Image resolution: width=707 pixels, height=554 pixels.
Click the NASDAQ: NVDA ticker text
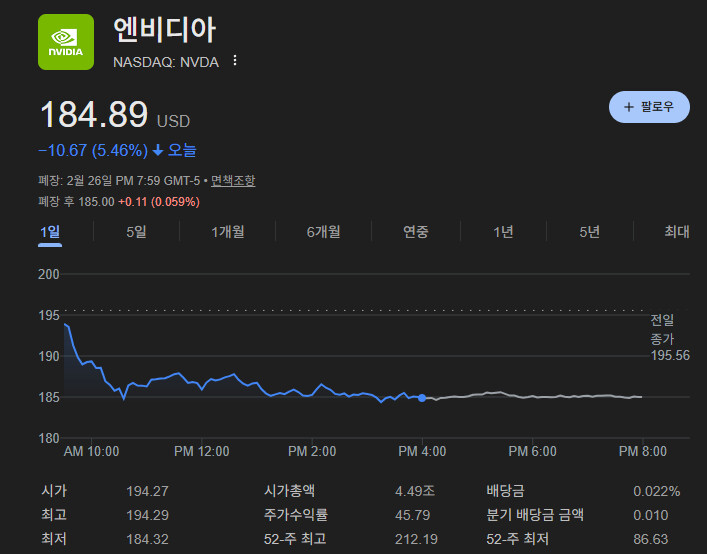point(166,62)
